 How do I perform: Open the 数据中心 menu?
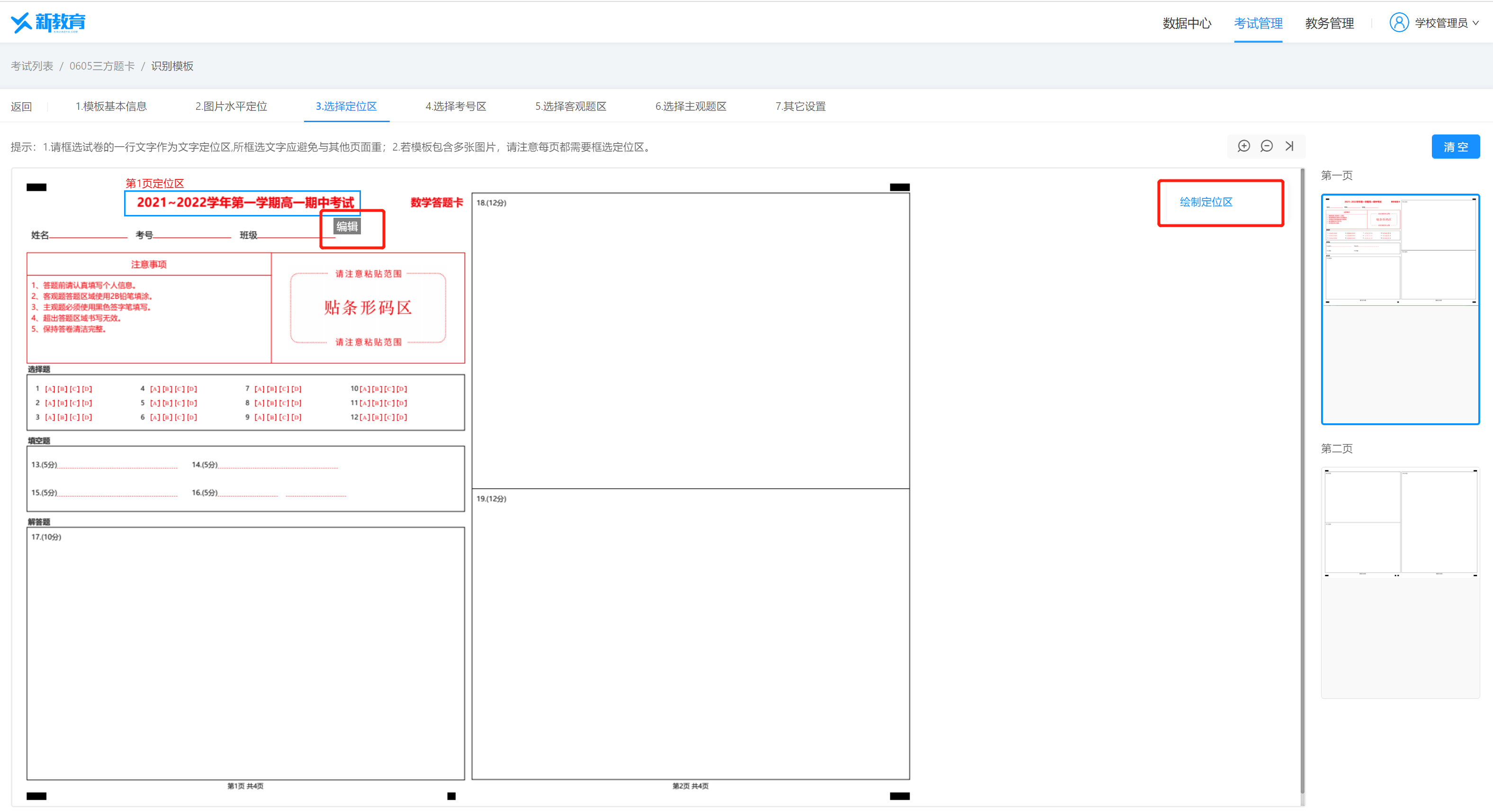click(1187, 23)
